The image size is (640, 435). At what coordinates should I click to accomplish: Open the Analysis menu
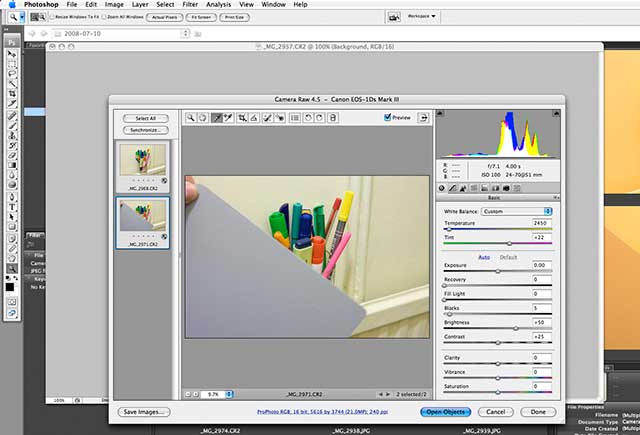[218, 4]
